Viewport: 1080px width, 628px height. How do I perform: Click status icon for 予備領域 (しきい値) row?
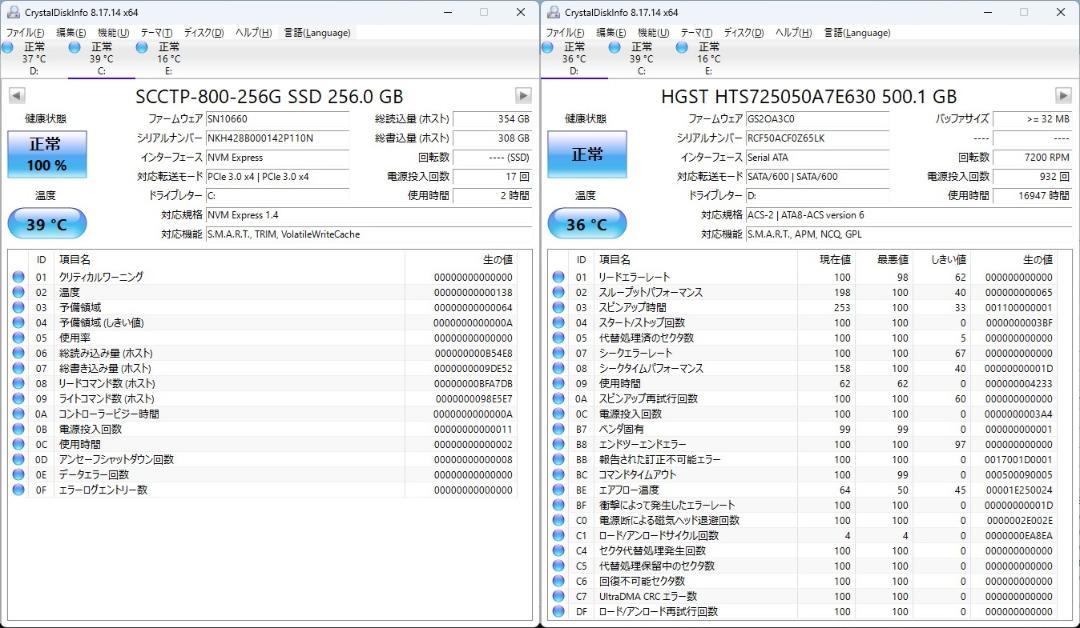(x=19, y=322)
